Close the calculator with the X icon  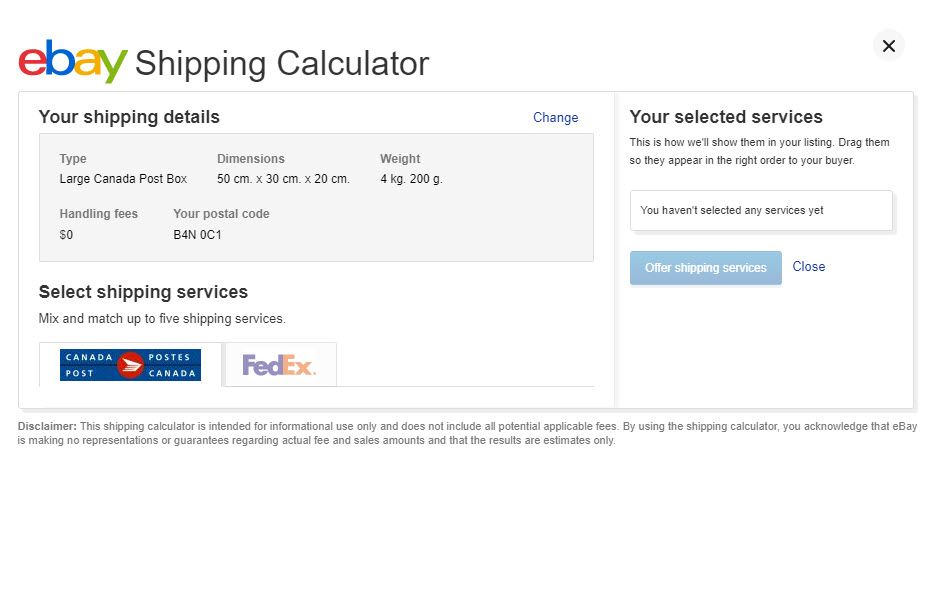(888, 46)
